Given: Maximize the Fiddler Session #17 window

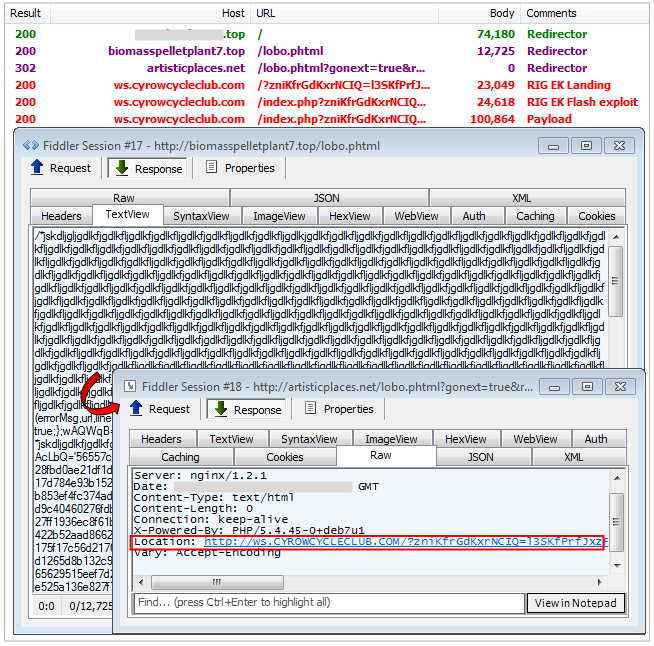Looking at the screenshot, I should pyautogui.click(x=585, y=146).
